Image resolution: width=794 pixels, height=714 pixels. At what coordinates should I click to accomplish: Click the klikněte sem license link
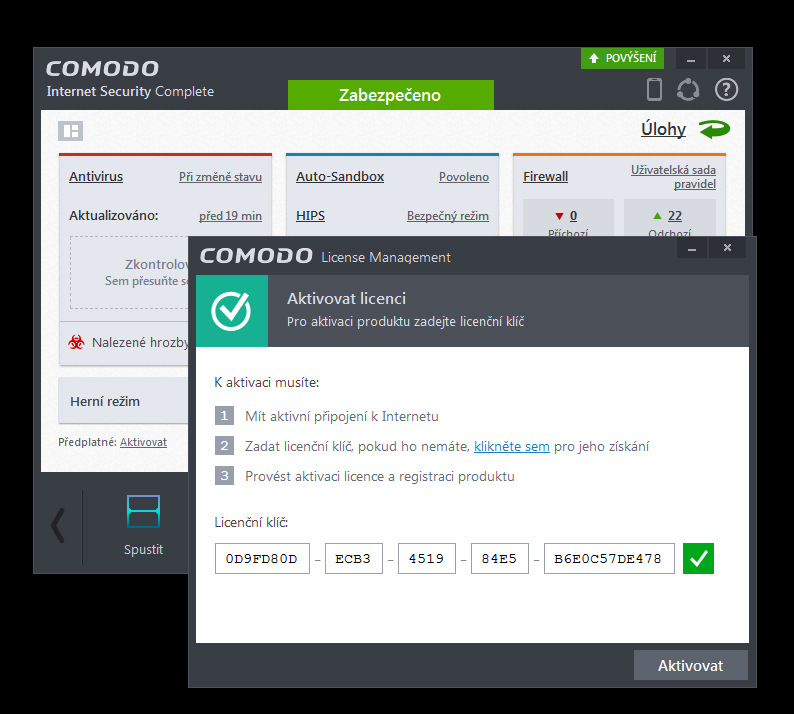[511, 446]
